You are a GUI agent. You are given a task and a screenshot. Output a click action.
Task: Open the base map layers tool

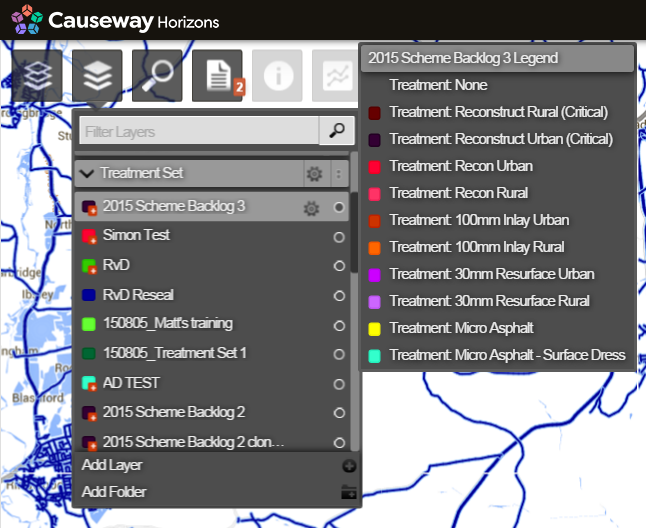click(x=37, y=76)
